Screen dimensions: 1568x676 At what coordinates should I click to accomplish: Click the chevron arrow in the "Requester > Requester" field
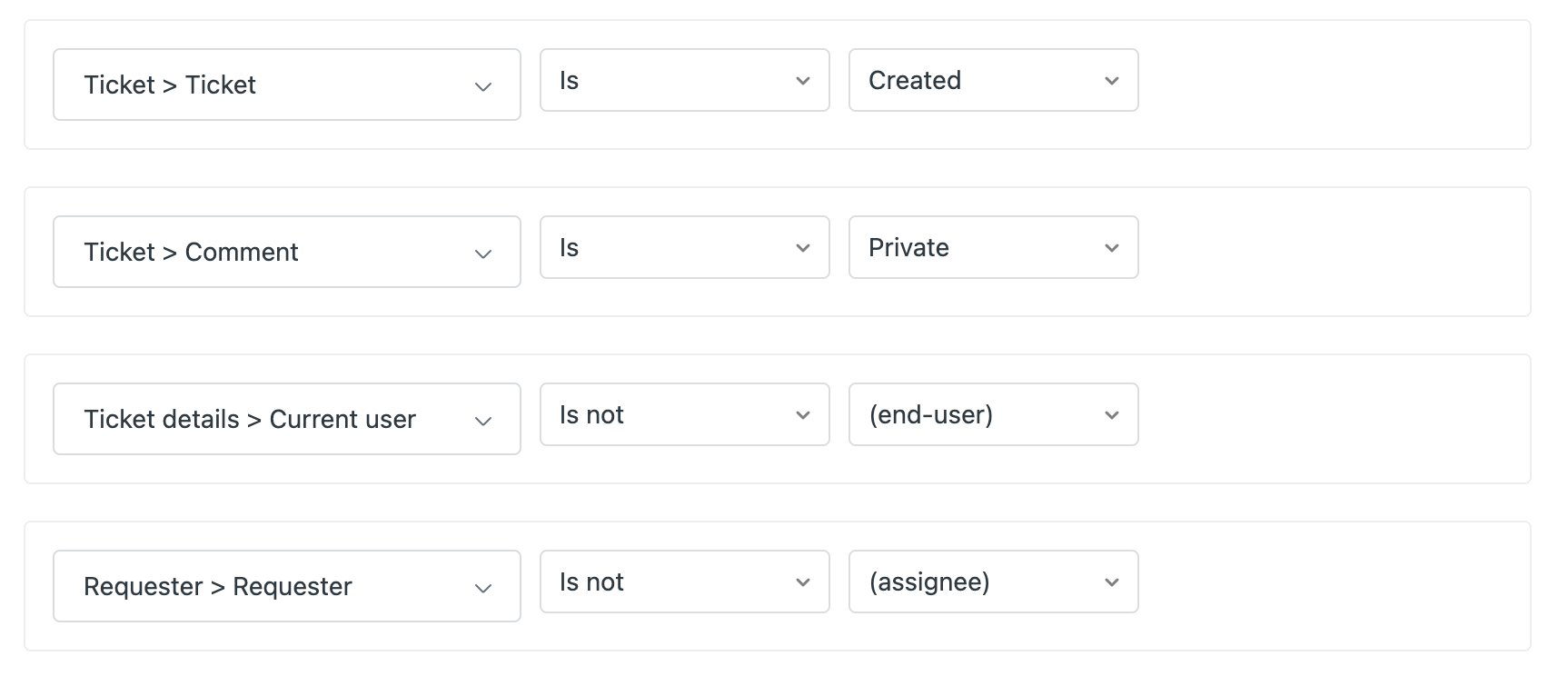pos(483,589)
